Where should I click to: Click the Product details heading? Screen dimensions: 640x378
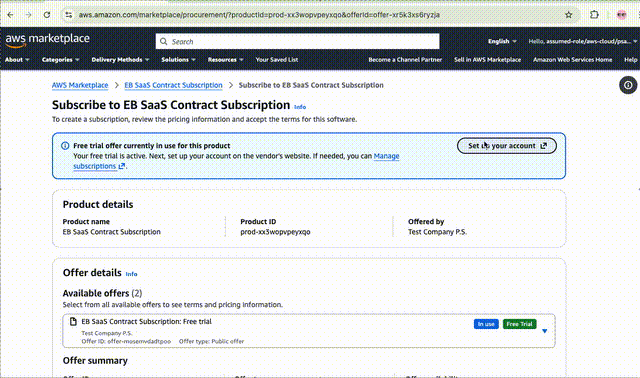pos(98,205)
